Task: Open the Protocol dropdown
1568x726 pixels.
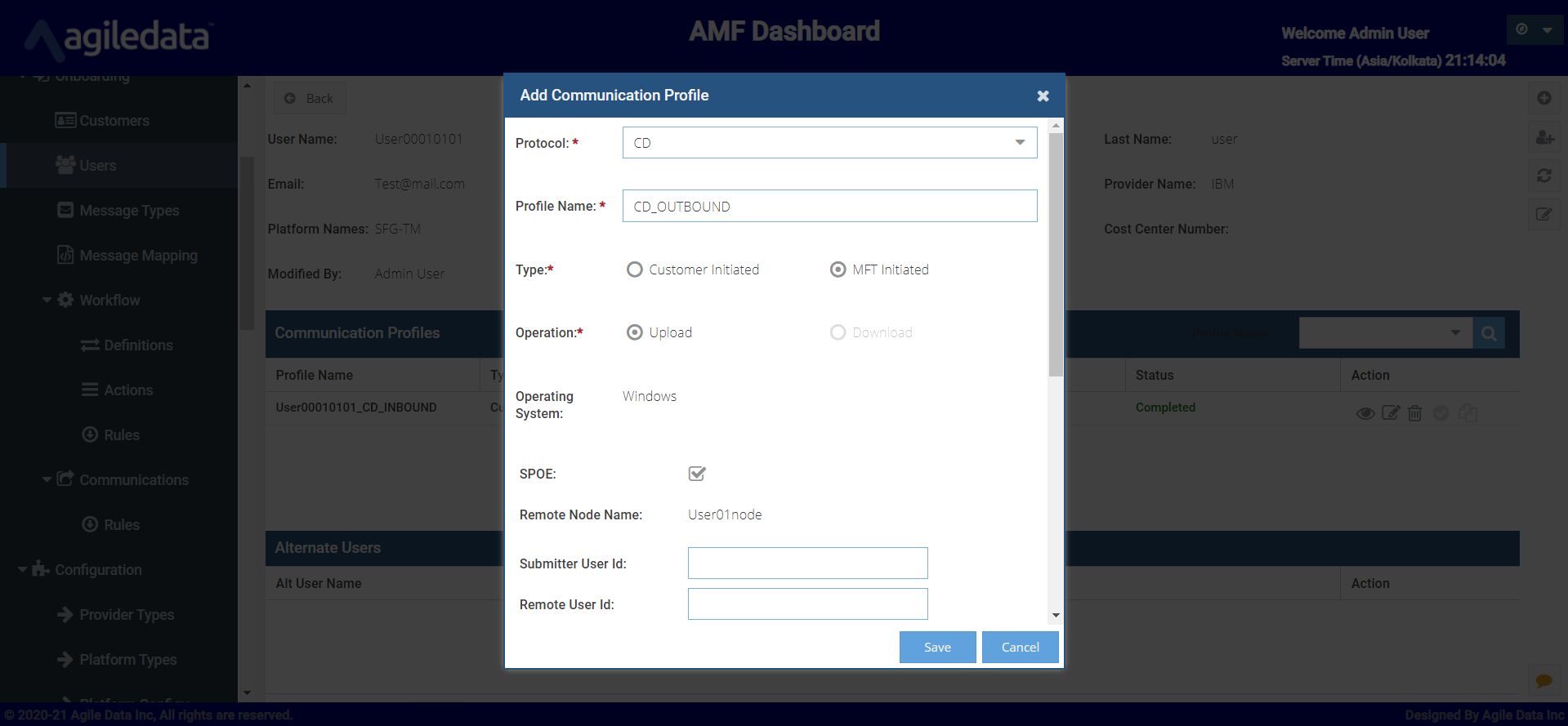Action: coord(829,143)
